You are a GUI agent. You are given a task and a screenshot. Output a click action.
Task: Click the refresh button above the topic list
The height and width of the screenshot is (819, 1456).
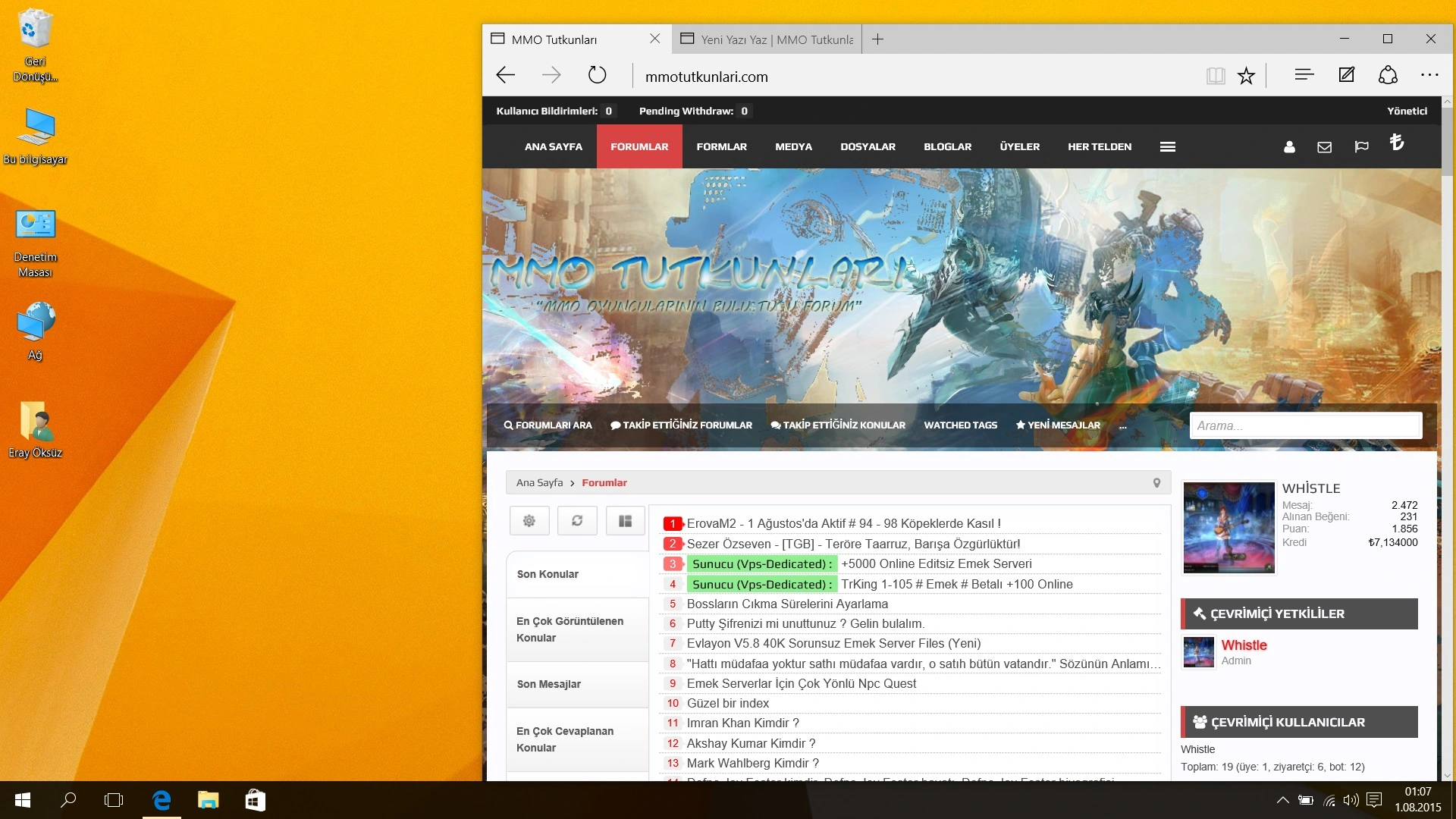click(577, 521)
